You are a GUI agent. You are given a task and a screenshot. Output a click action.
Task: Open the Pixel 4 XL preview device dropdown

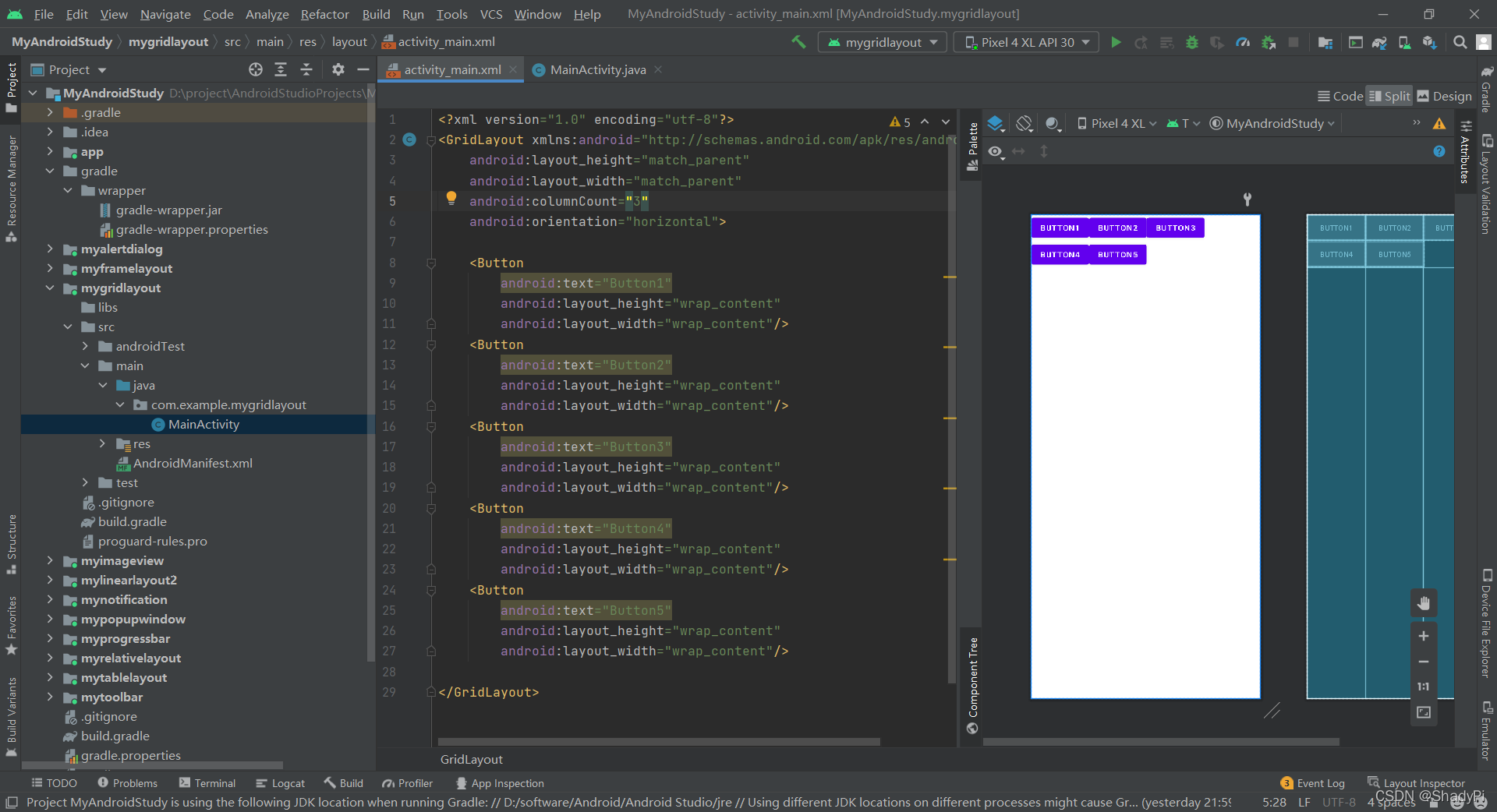click(x=1117, y=123)
